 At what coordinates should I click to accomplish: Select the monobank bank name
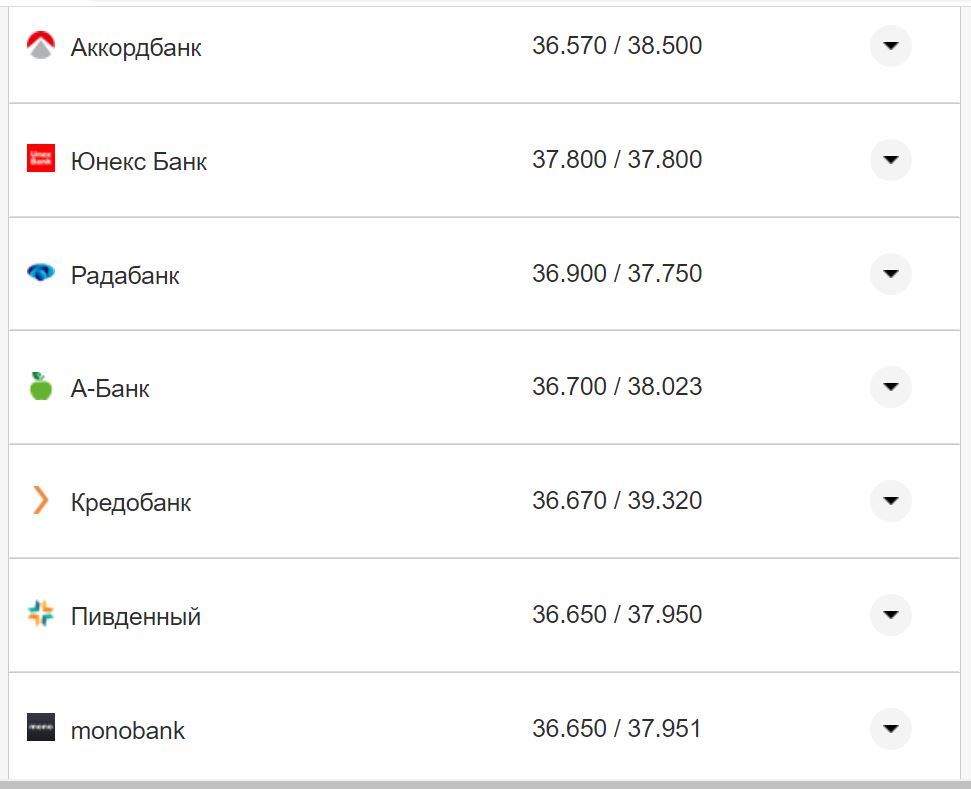126,730
